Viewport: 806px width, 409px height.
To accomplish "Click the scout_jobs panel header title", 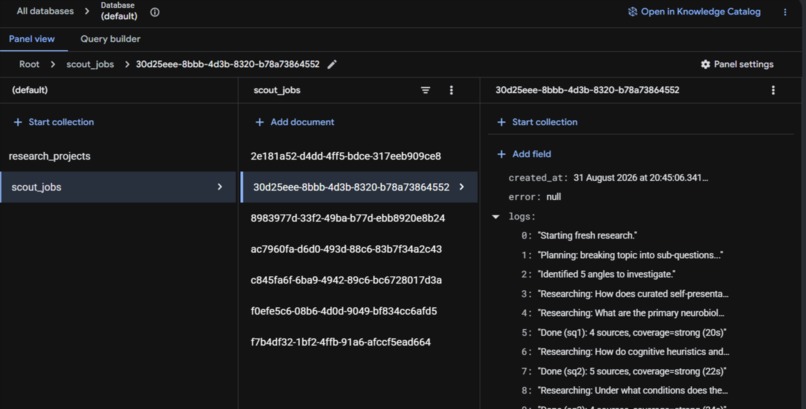I will coord(277,90).
